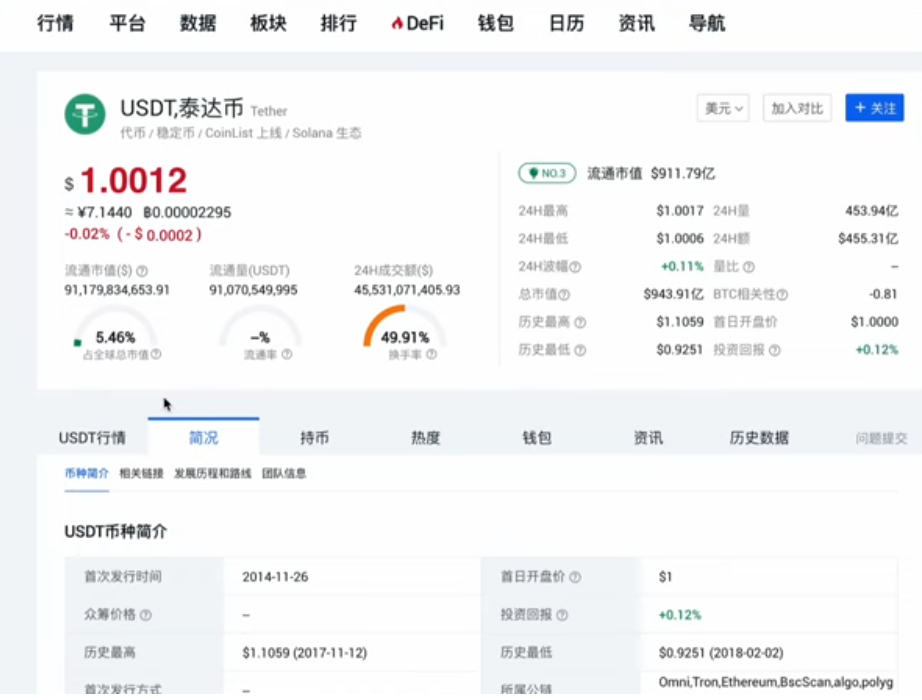Click the Solana 生态 tag link
Image resolution: width=922 pixels, height=700 pixels.
coord(327,133)
